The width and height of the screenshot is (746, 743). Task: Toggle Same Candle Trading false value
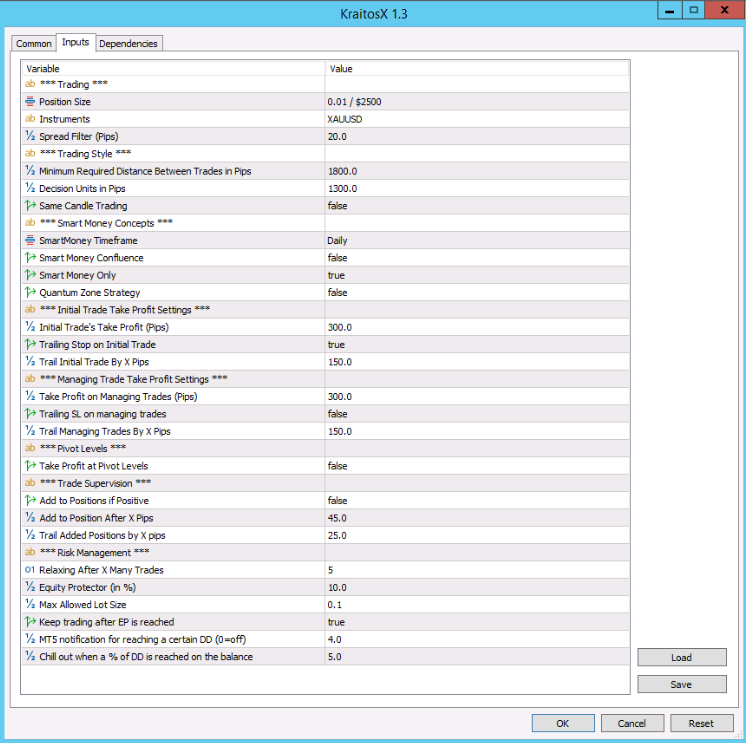pyautogui.click(x=477, y=205)
